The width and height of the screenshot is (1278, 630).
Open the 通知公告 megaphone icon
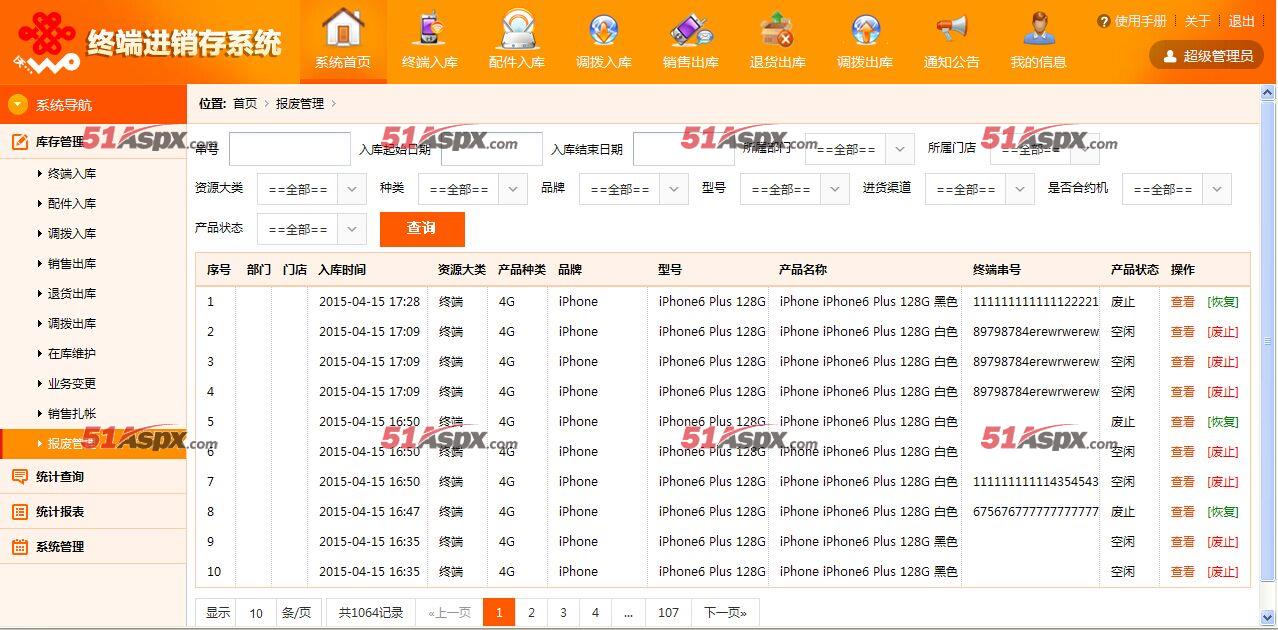[952, 41]
